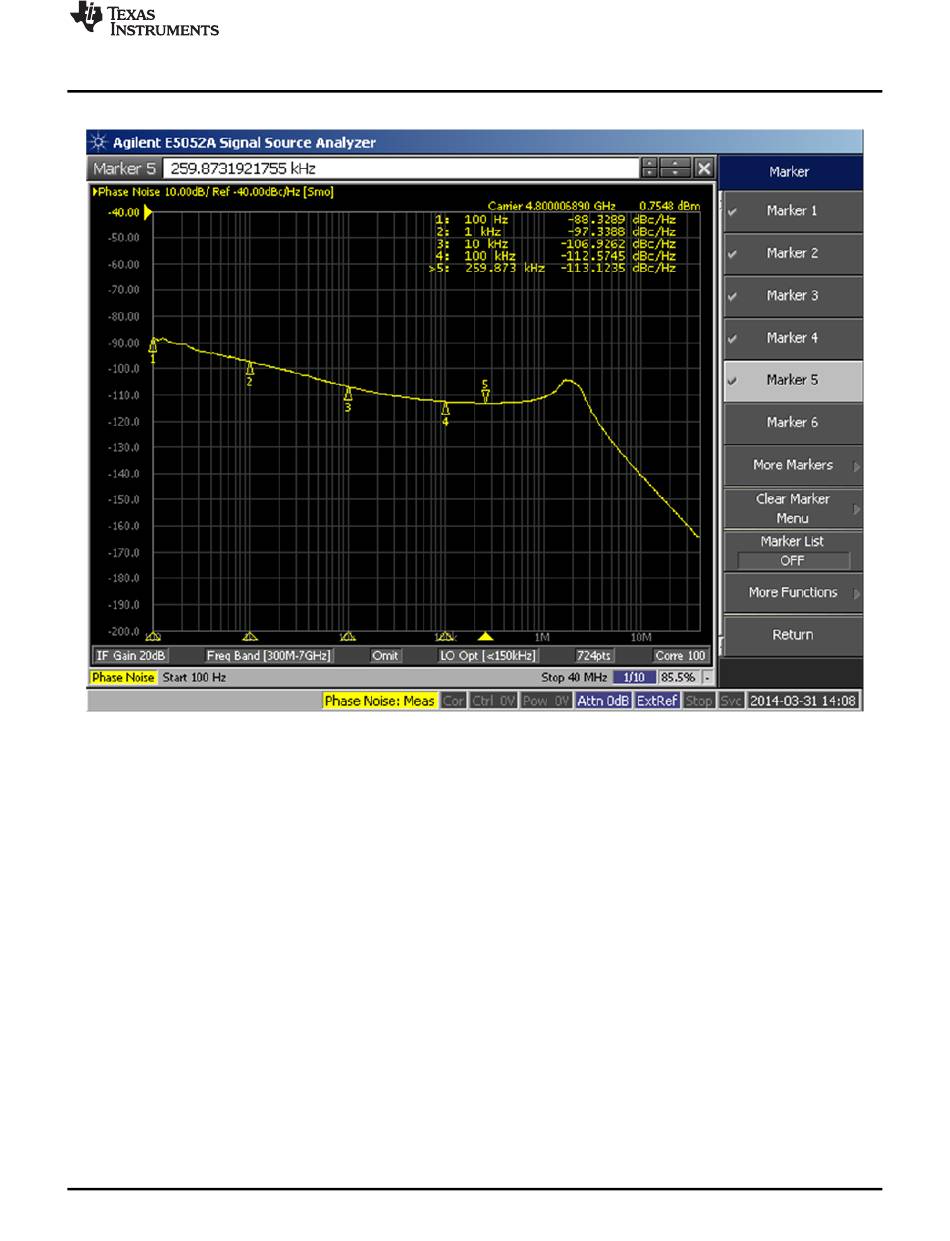Click the reference level arrow at -40.00
950x1241 pixels.
[150, 212]
